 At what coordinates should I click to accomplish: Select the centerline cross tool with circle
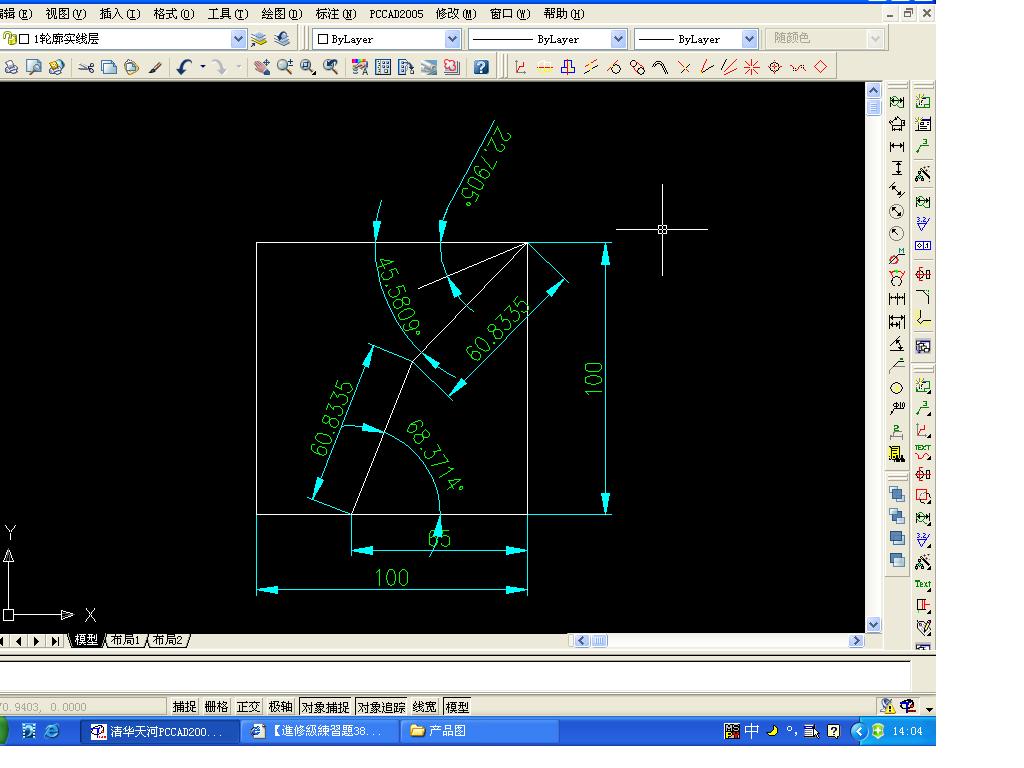pyautogui.click(x=775, y=67)
